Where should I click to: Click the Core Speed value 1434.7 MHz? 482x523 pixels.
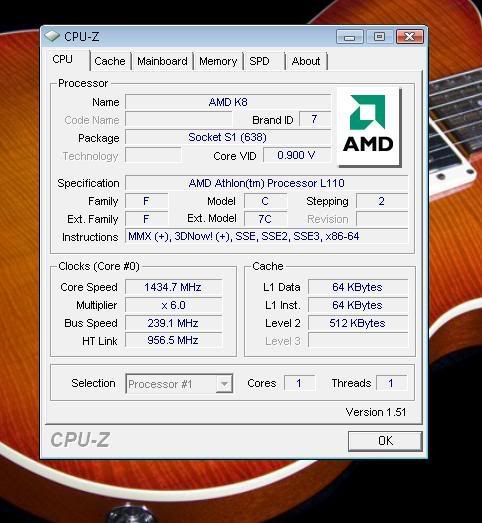(173, 287)
